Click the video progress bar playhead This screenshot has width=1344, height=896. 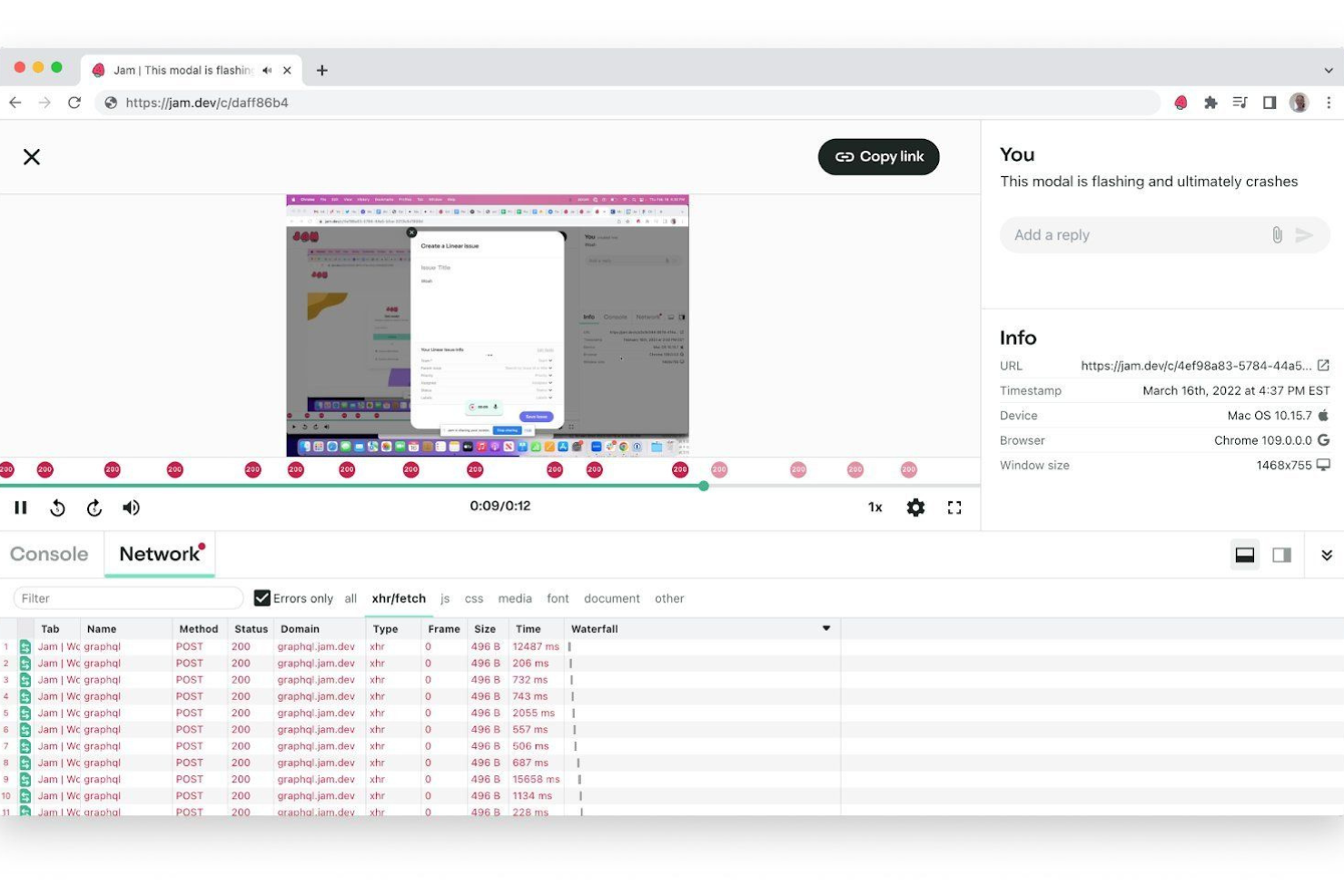704,486
